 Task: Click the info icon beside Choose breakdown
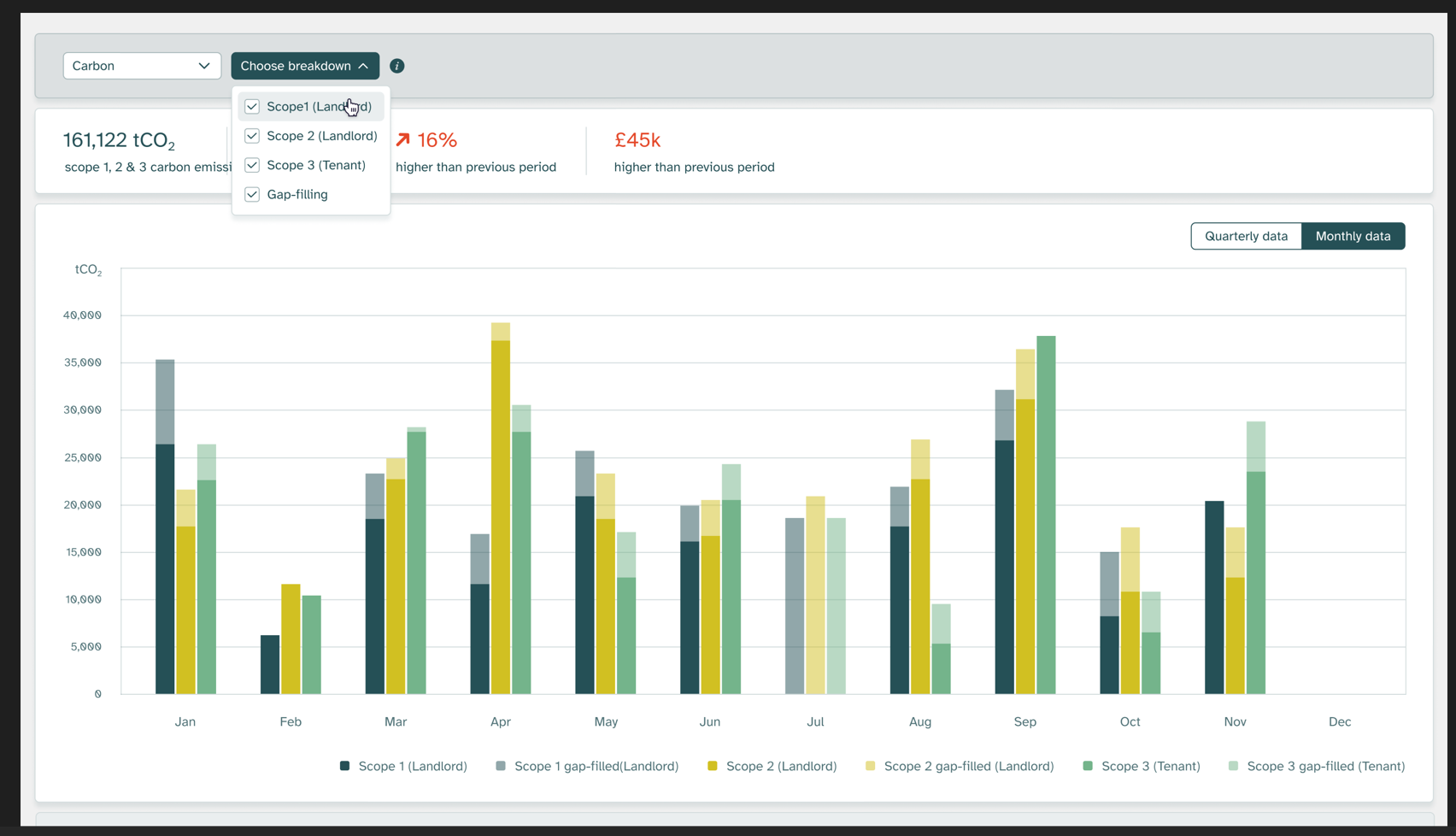(397, 66)
